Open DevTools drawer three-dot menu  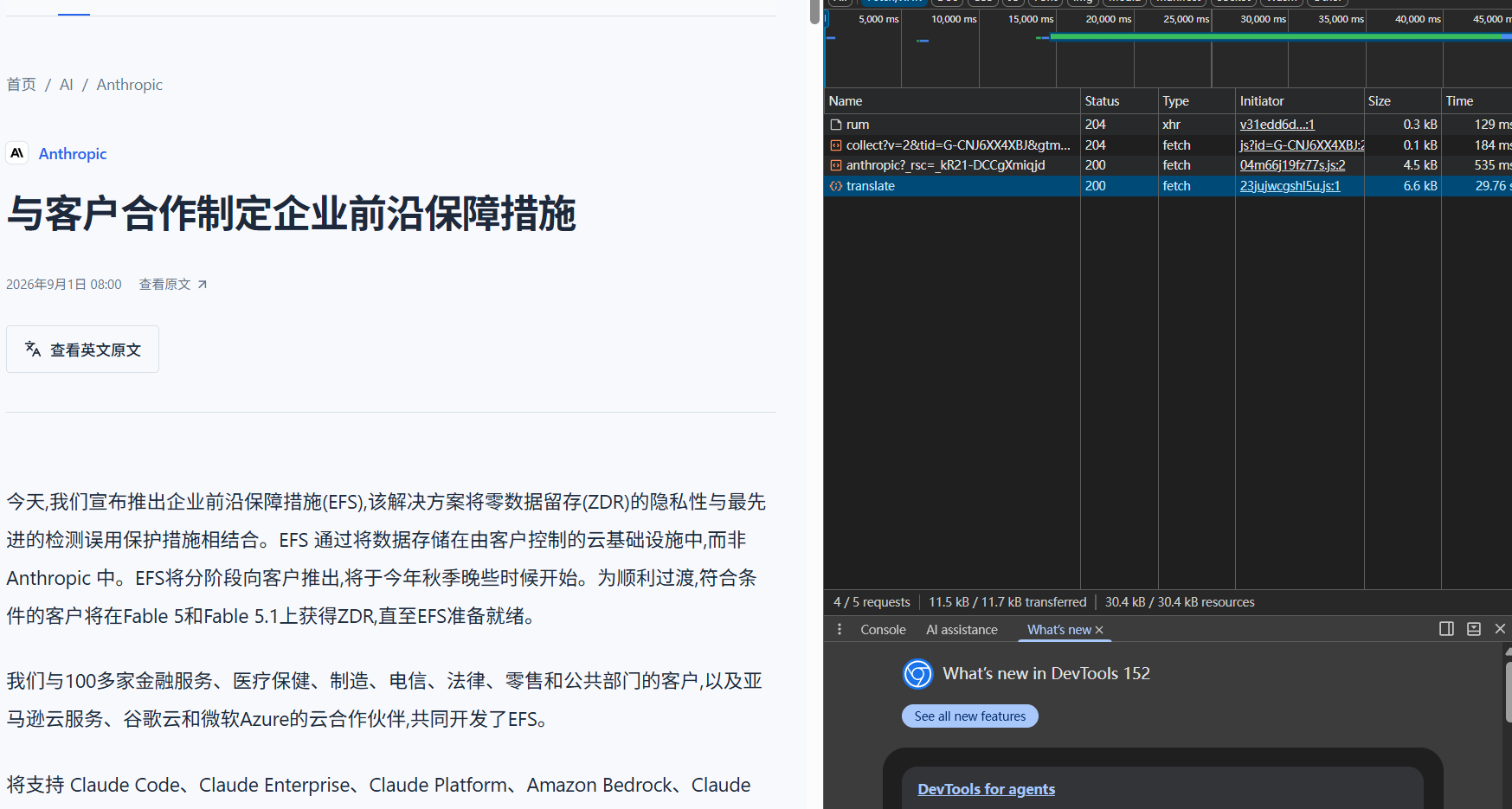pyautogui.click(x=839, y=629)
